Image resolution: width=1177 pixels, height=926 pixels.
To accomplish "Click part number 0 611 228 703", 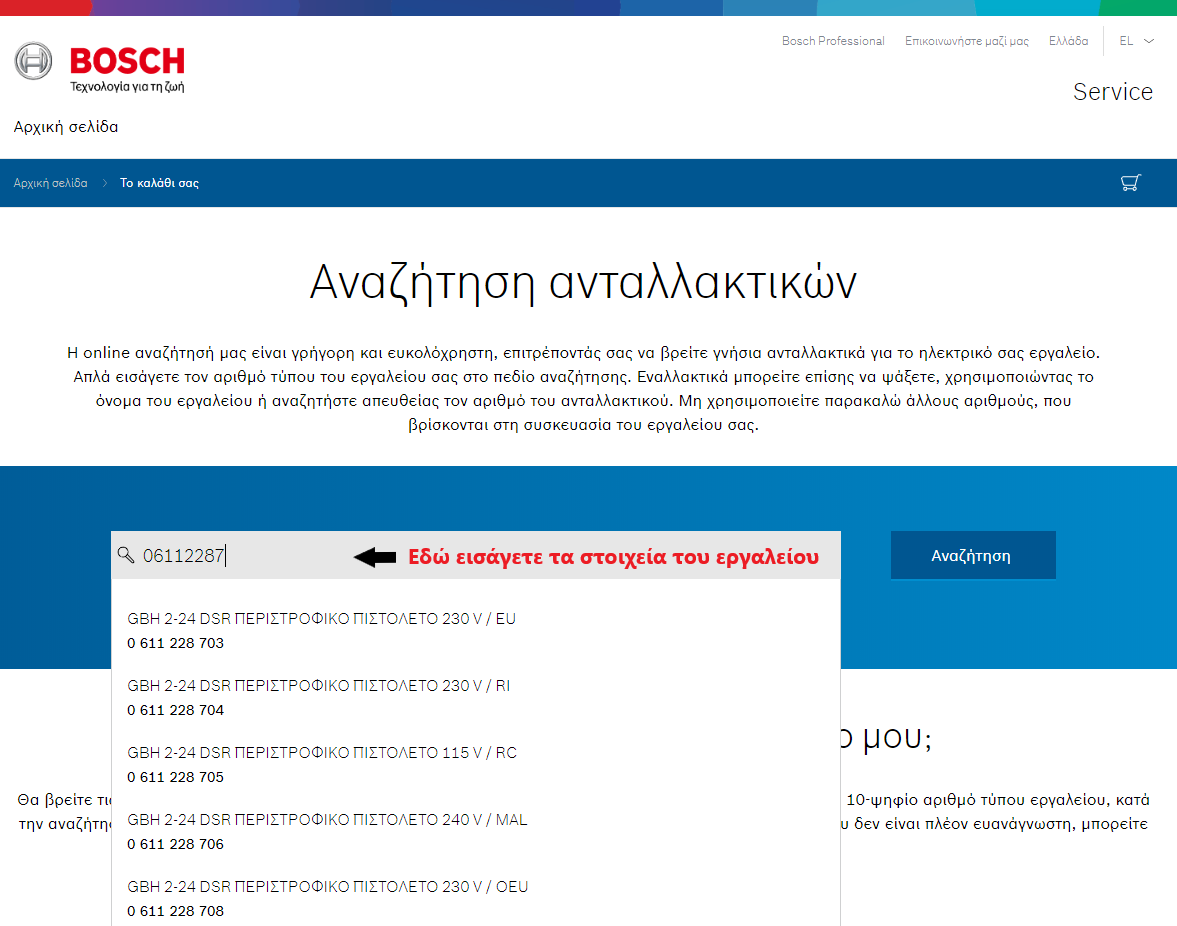I will pos(176,643).
